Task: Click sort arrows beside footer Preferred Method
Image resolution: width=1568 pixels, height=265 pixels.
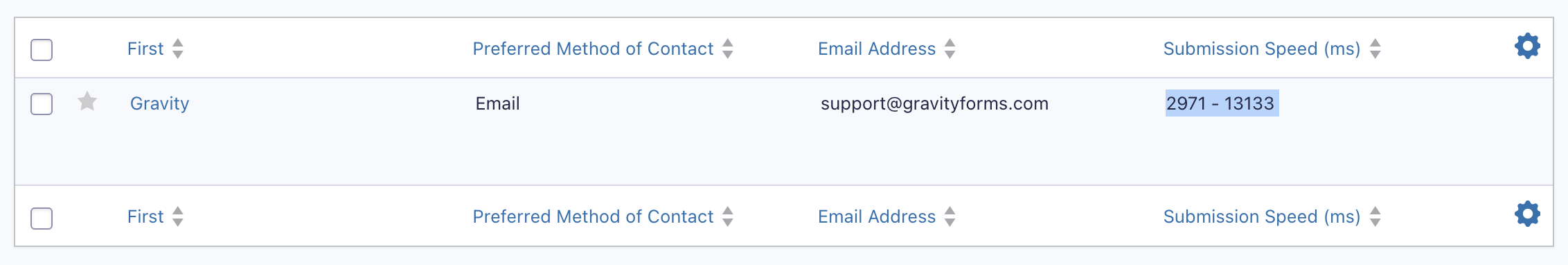Action: (728, 216)
